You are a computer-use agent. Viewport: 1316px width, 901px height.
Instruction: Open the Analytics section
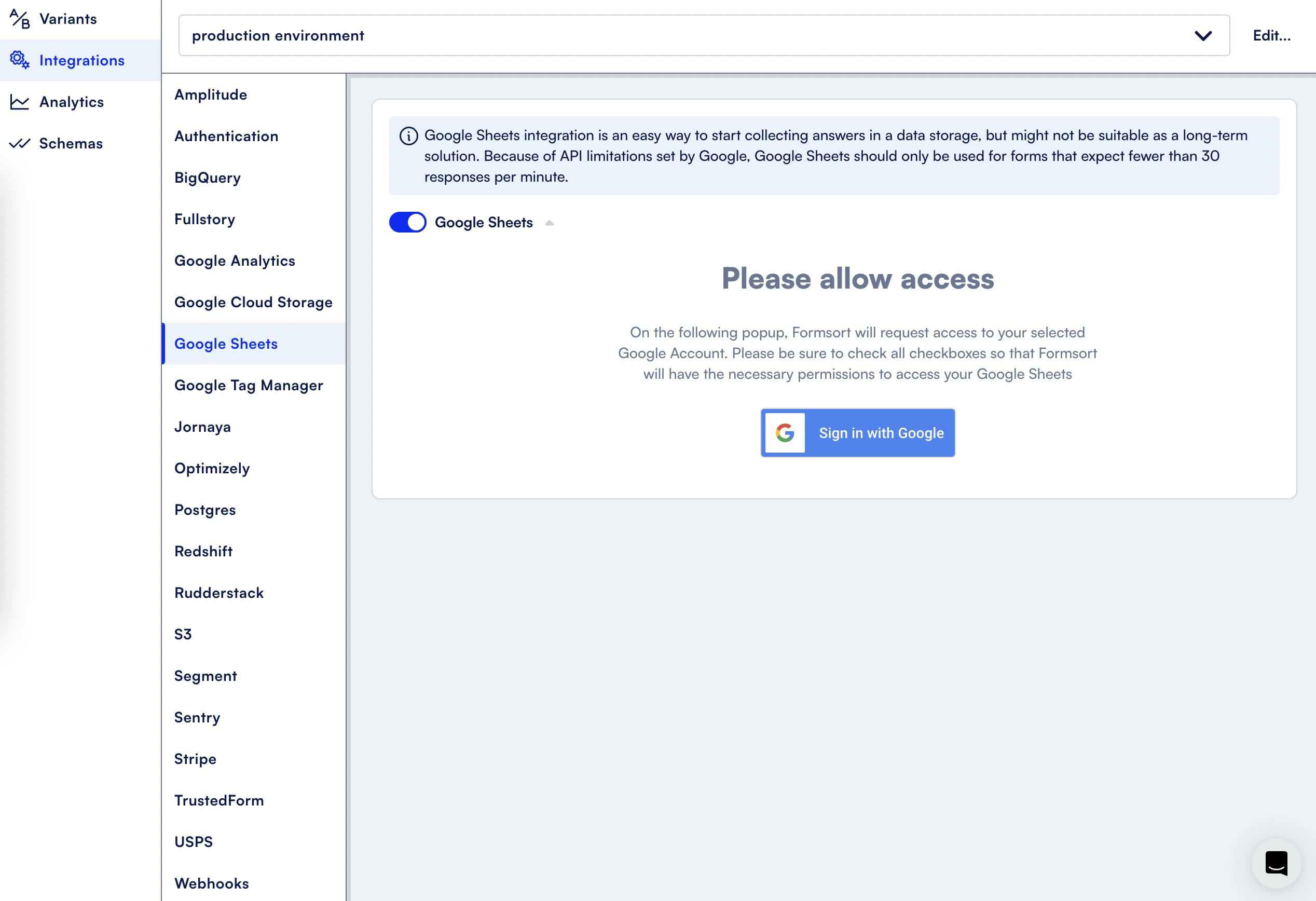80,102
